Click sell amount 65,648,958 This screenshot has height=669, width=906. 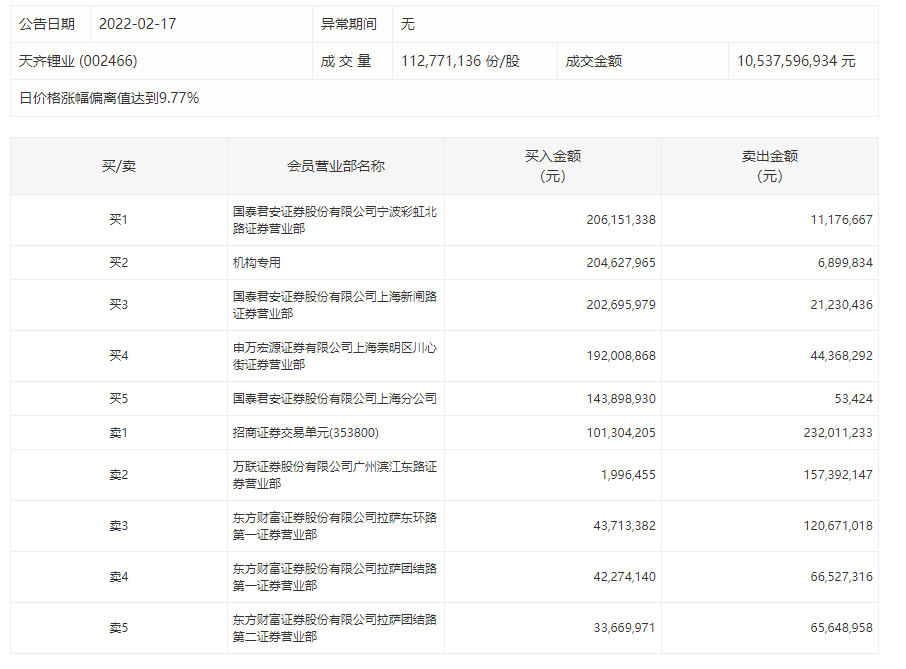(841, 628)
